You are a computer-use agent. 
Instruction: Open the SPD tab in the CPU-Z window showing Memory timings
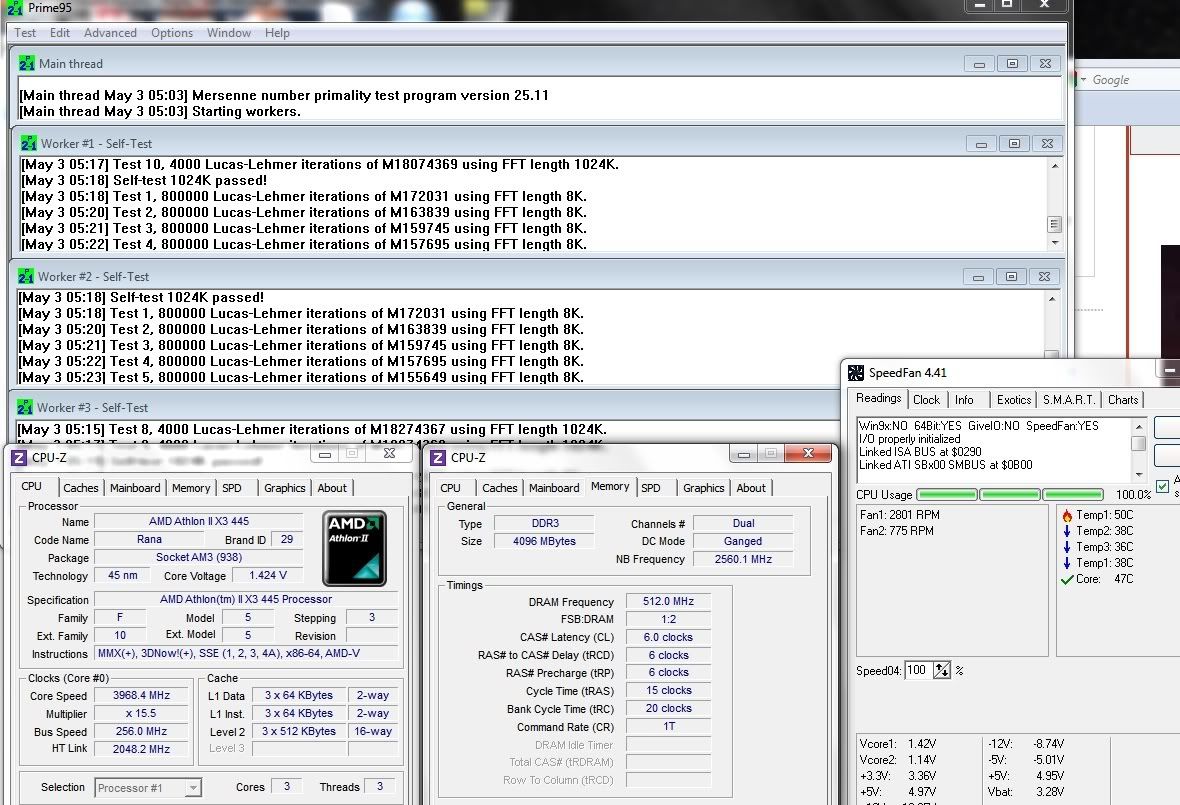tap(651, 488)
